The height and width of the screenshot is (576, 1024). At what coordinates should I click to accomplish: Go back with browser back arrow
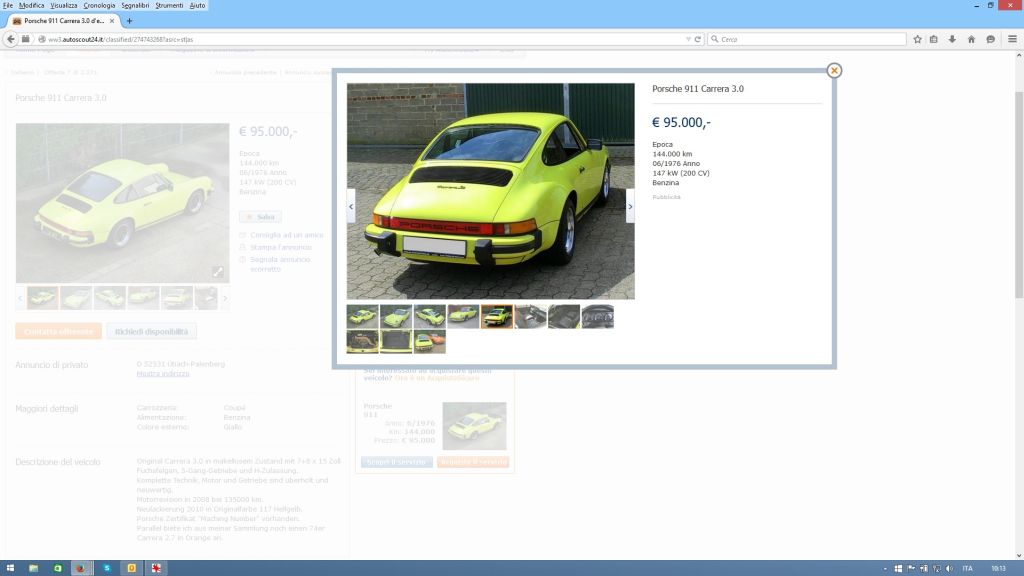point(10,39)
